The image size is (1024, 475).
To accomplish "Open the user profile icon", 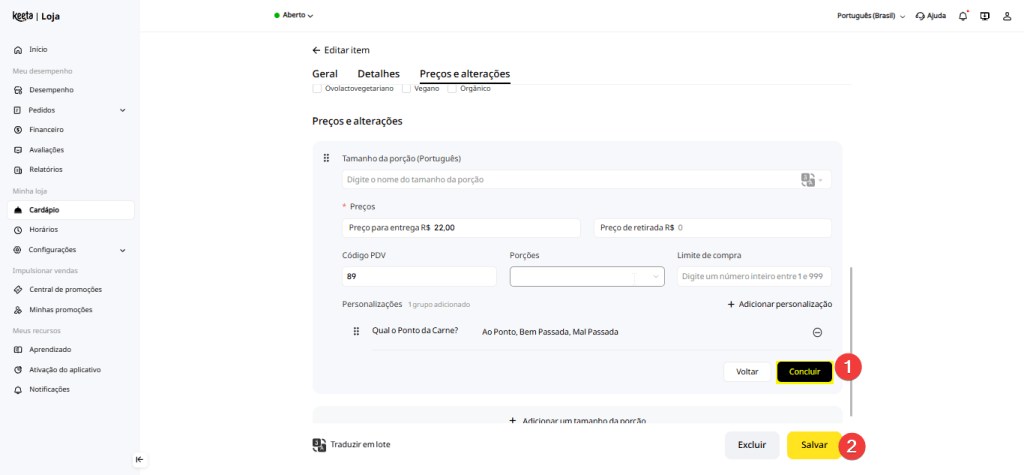I will click(1006, 16).
